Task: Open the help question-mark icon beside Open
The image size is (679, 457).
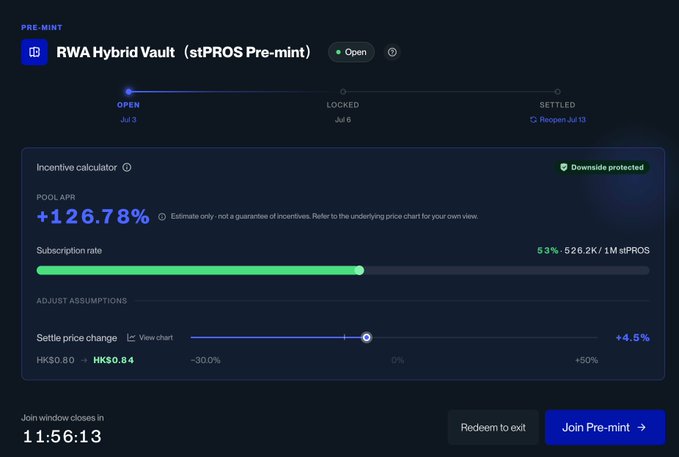Action: [x=392, y=52]
